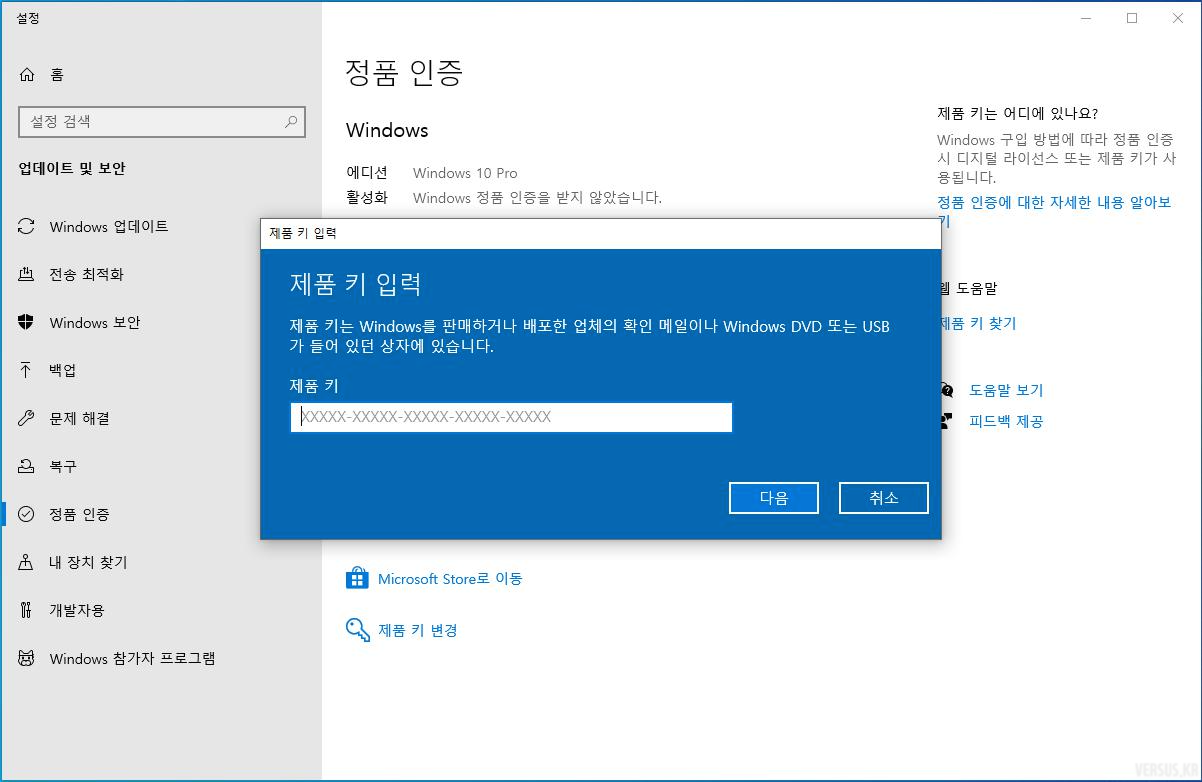Click the '업데이트 및 보안' sidebar heading
This screenshot has width=1202, height=782.
coord(72,169)
